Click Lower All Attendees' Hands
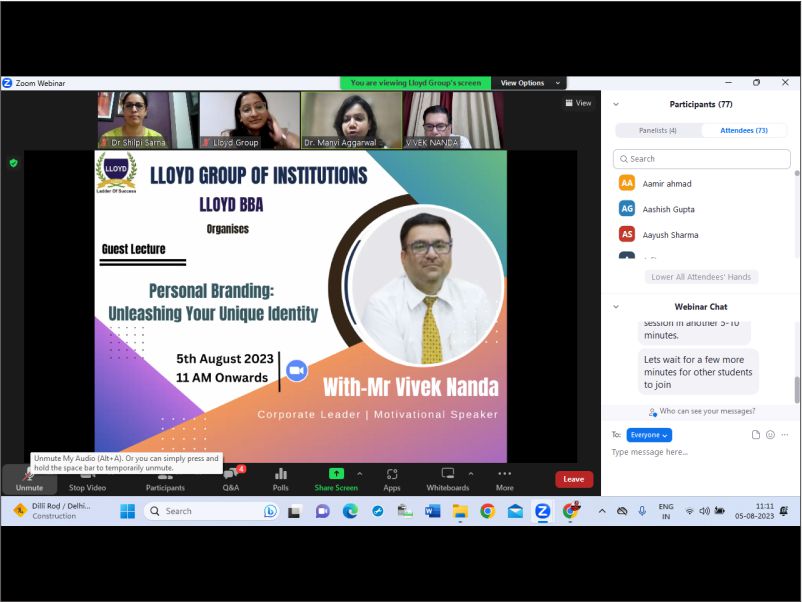802x602 pixels. (x=701, y=277)
